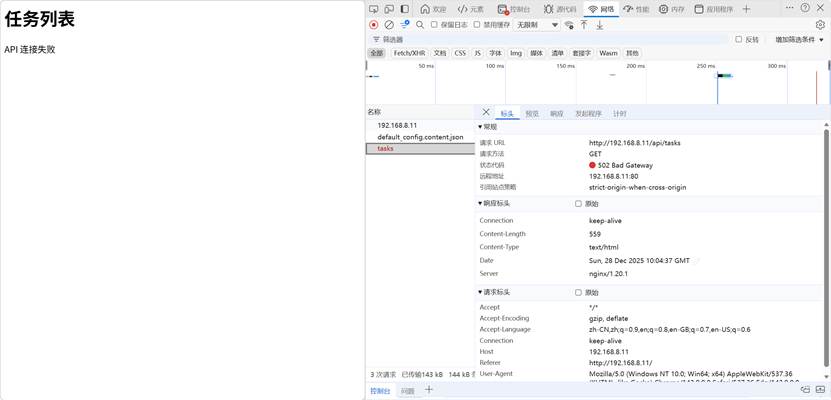Select the 192.168.8.11 request row
Screen dimensions: 831x400
pos(420,126)
